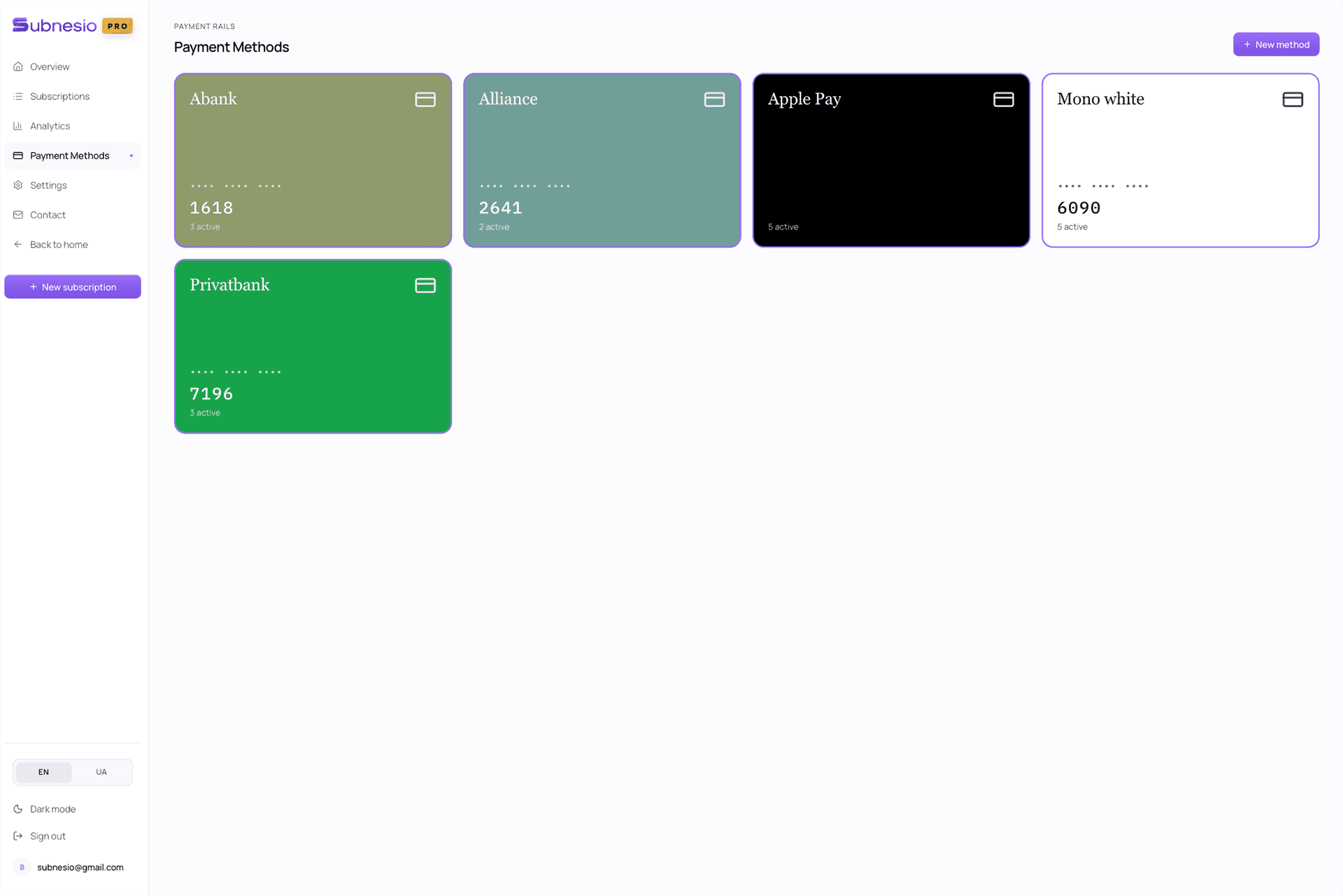Click "3 active" on the Privatbank card

pos(205,413)
